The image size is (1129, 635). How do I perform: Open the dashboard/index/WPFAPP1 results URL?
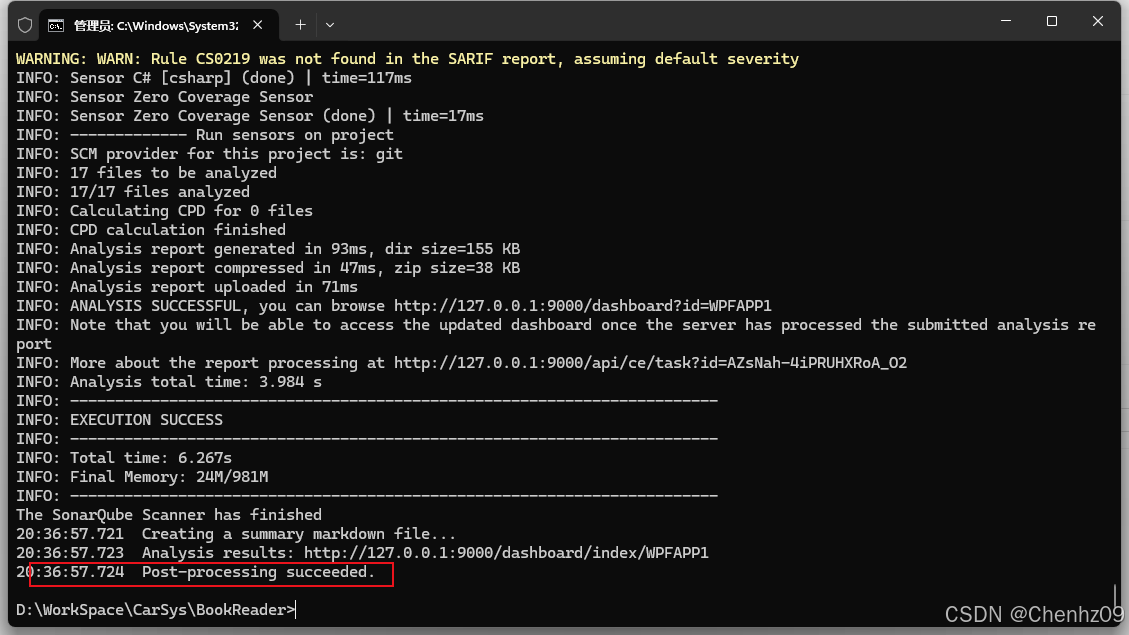pyautogui.click(x=506, y=553)
